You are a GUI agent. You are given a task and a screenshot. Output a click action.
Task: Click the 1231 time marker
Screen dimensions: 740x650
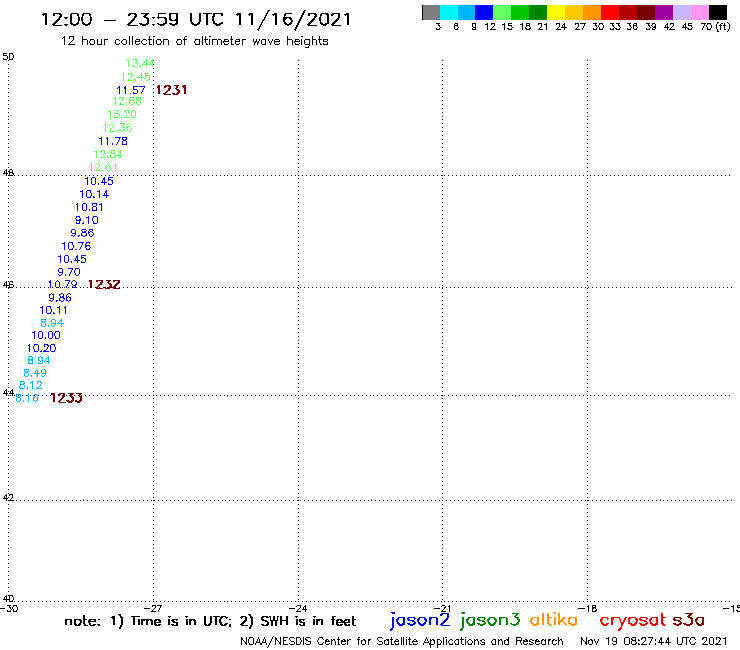point(171,90)
